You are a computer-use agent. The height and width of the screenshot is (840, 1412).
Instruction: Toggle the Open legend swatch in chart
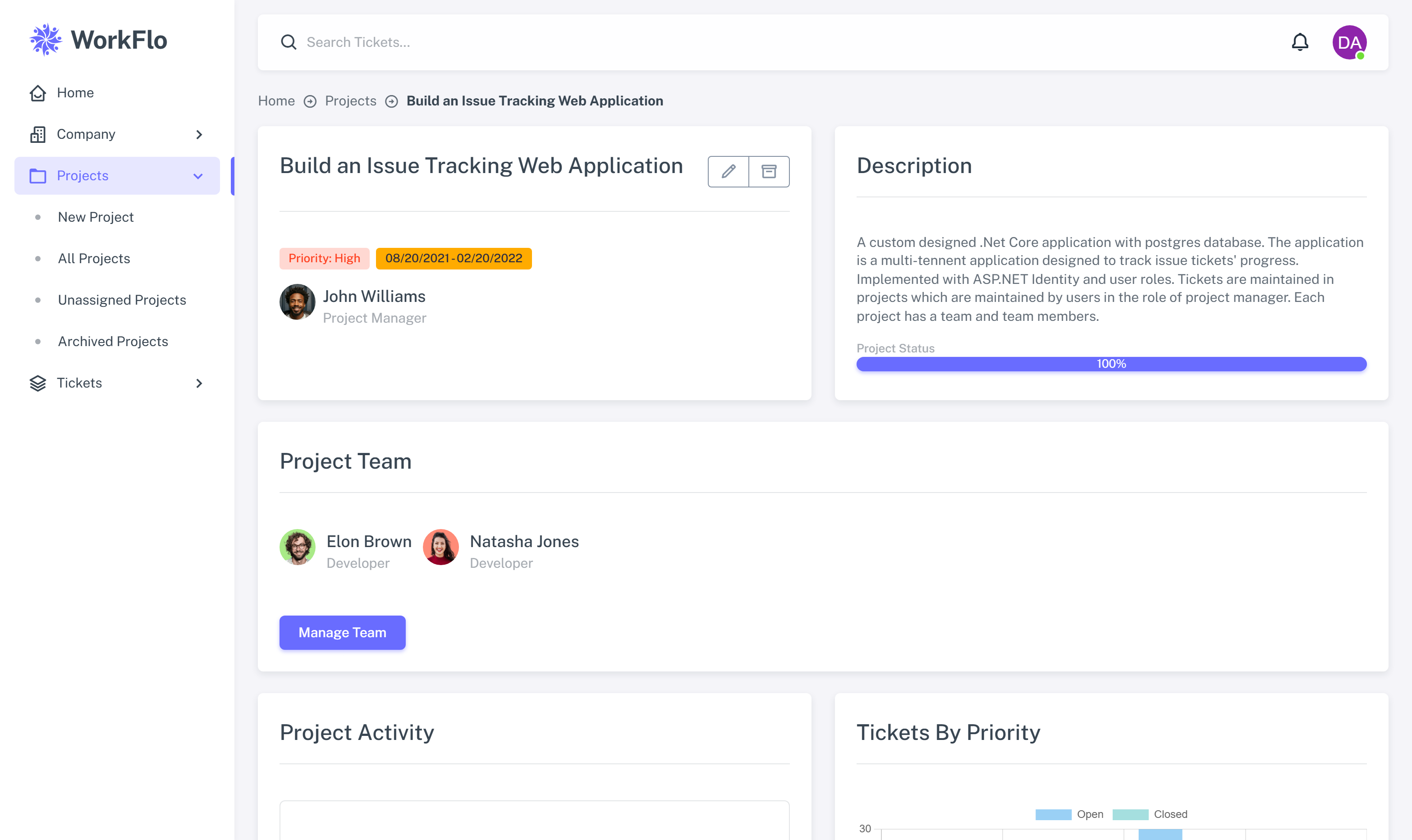click(x=1053, y=814)
